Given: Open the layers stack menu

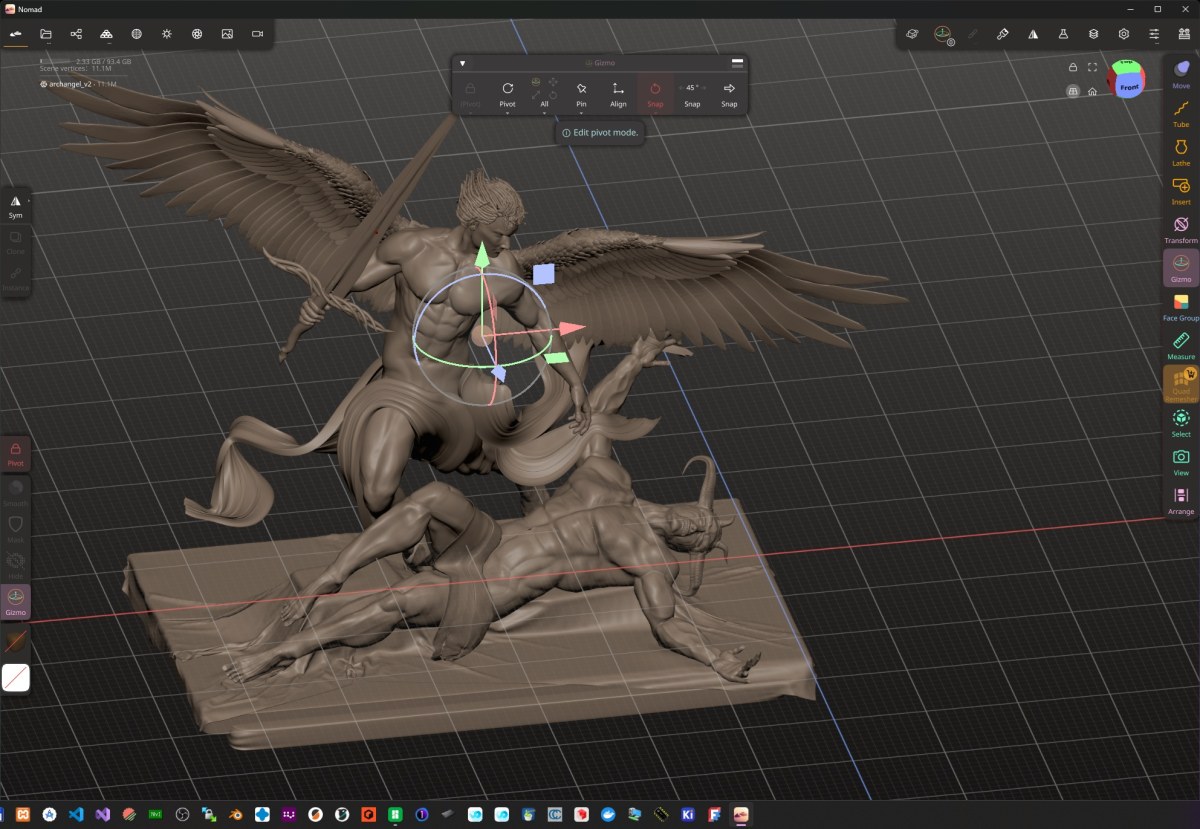Looking at the screenshot, I should pyautogui.click(x=1094, y=34).
